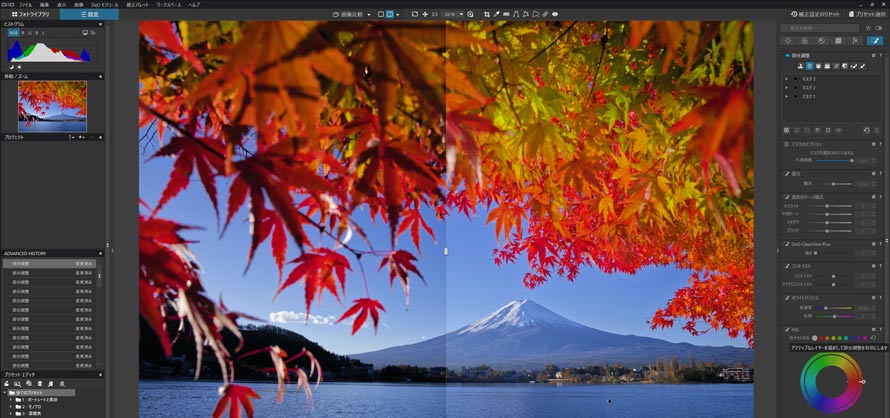Close the Advanced History panel
Screen dimensions: 890x418
click(100, 253)
